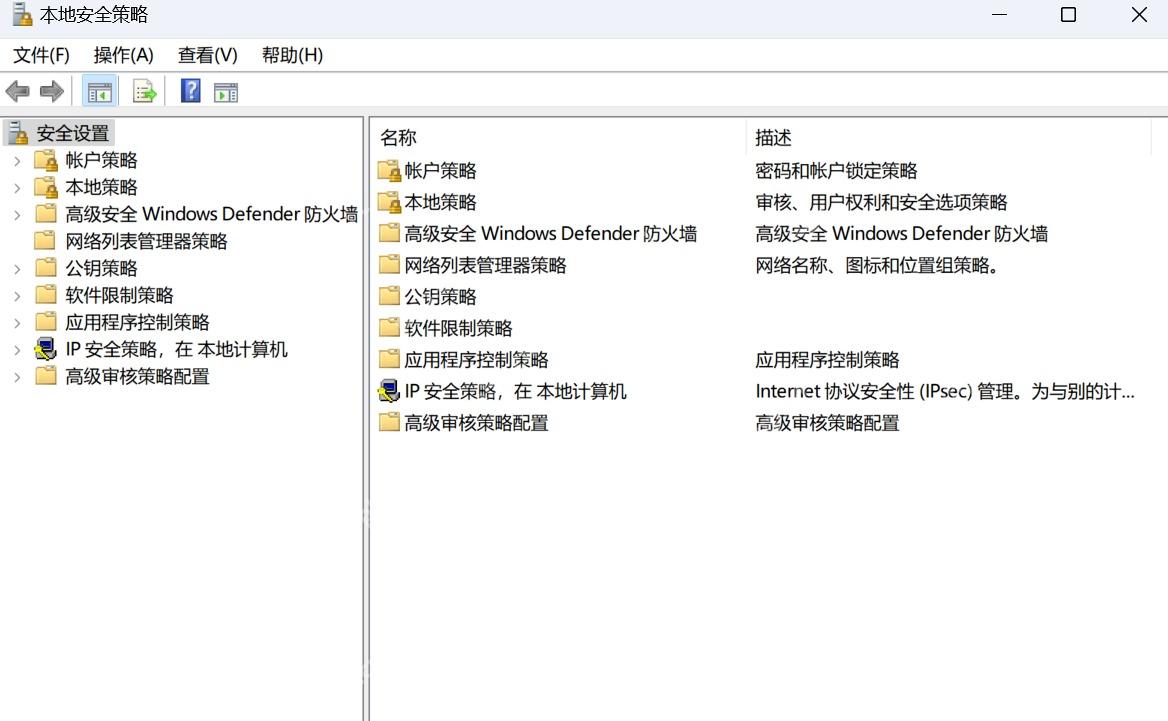Click the 网络列表管理器策略 folder icon in the tree
This screenshot has height=721, width=1168.
click(45, 241)
